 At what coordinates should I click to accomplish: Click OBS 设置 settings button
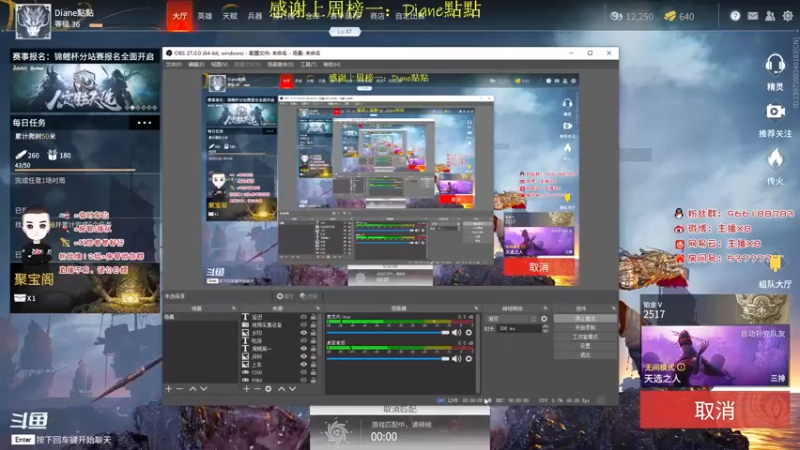[585, 346]
